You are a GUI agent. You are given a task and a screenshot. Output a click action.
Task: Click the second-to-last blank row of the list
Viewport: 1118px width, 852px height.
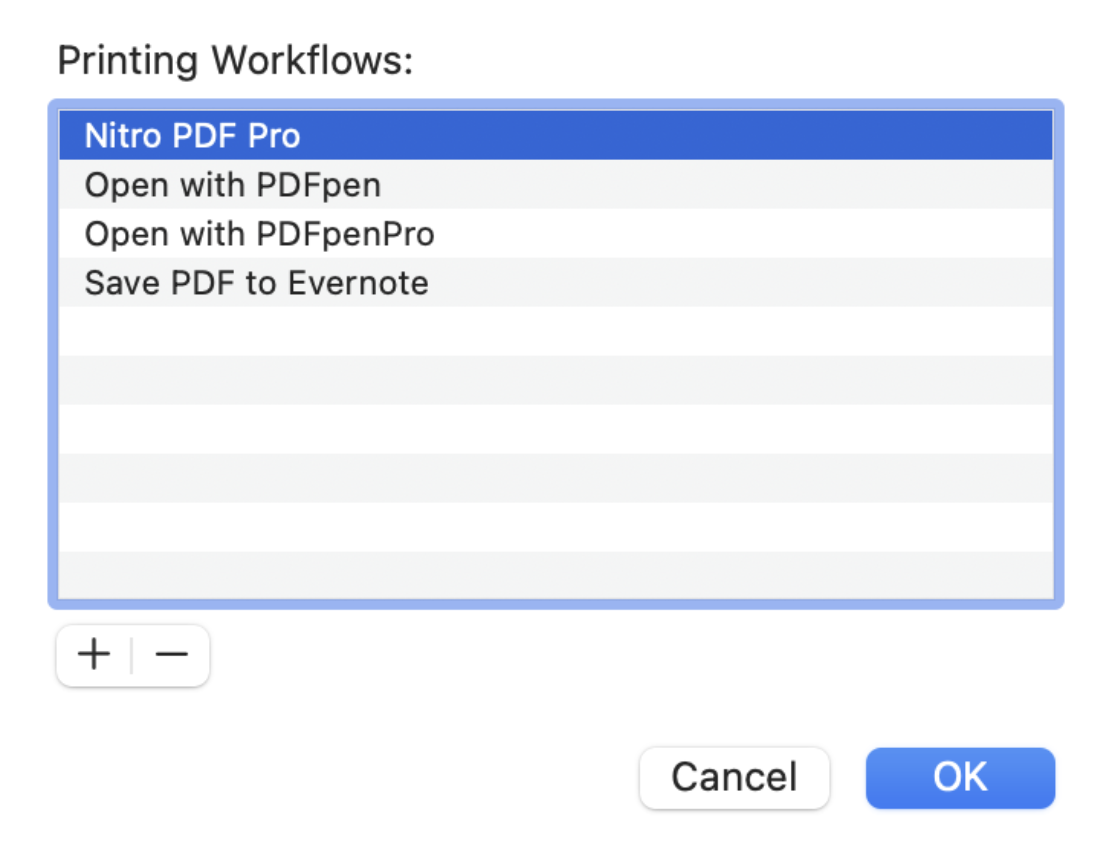[x=555, y=527]
